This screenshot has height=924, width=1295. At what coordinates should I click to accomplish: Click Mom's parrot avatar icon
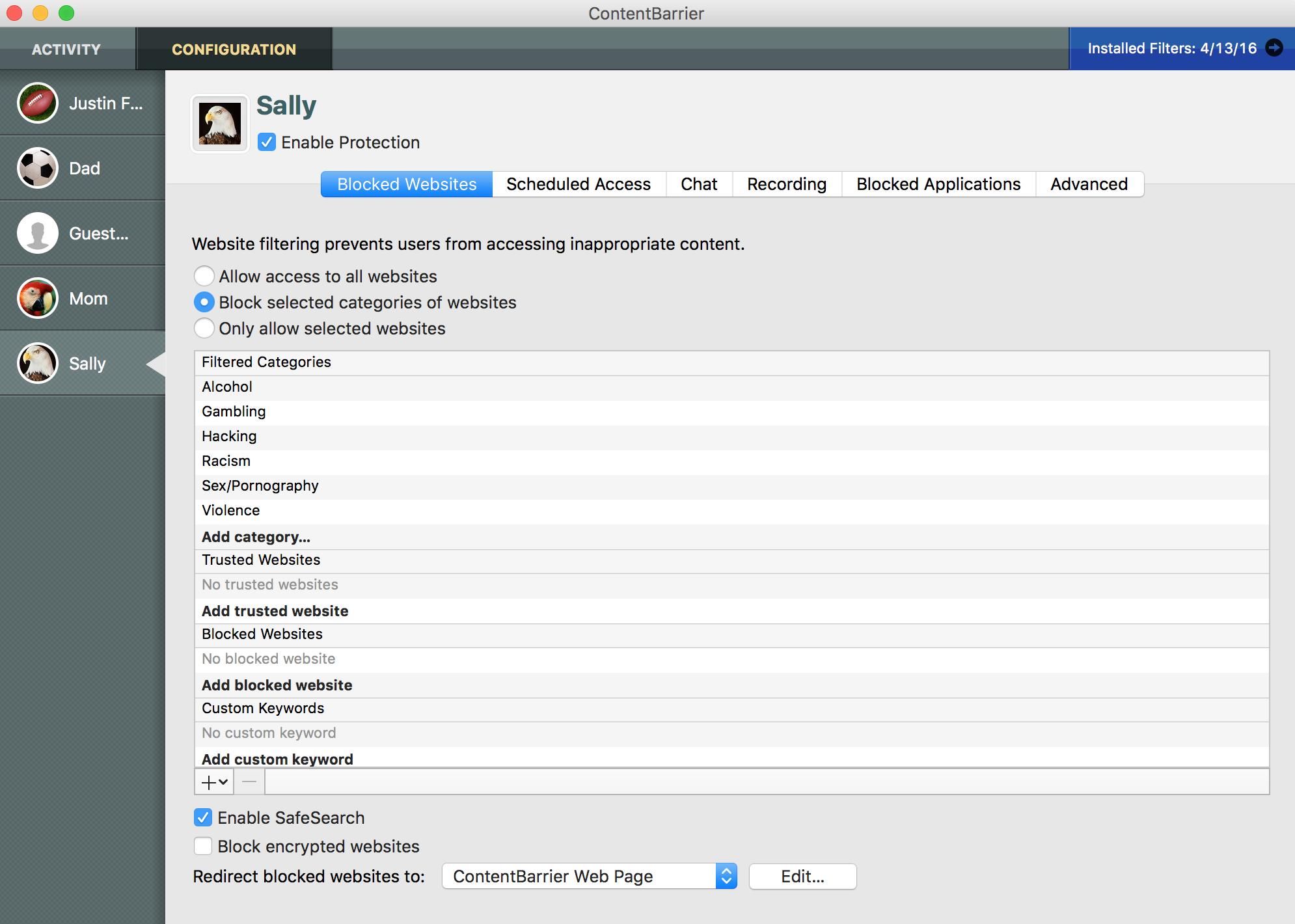(x=38, y=298)
